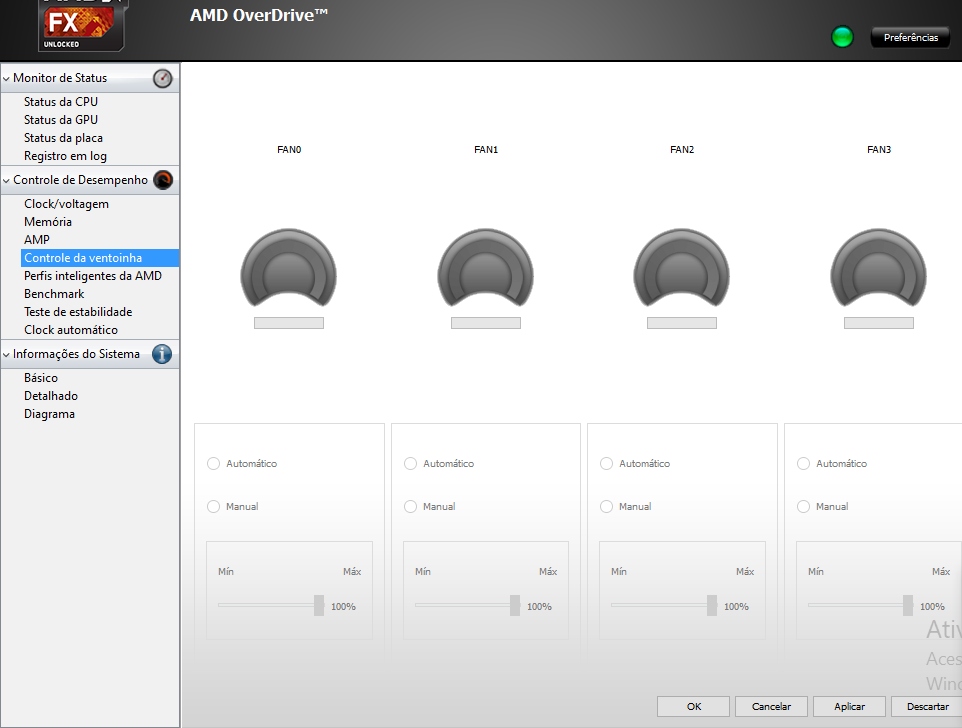Click the FAN1 speed dial gauge
This screenshot has width=962, height=728.
point(485,267)
